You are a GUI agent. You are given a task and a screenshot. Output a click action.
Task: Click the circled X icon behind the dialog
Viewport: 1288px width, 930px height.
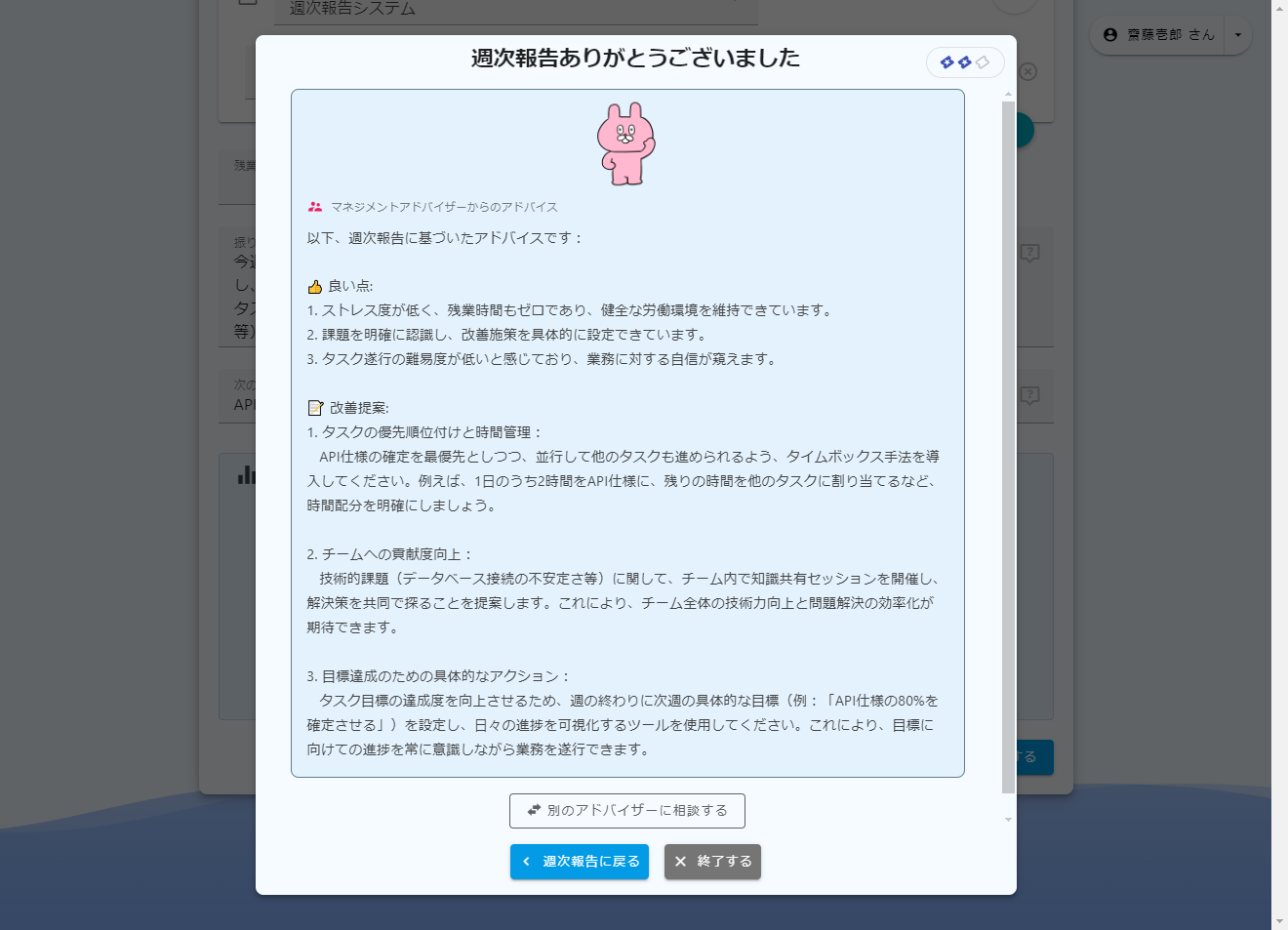pos(1028,72)
